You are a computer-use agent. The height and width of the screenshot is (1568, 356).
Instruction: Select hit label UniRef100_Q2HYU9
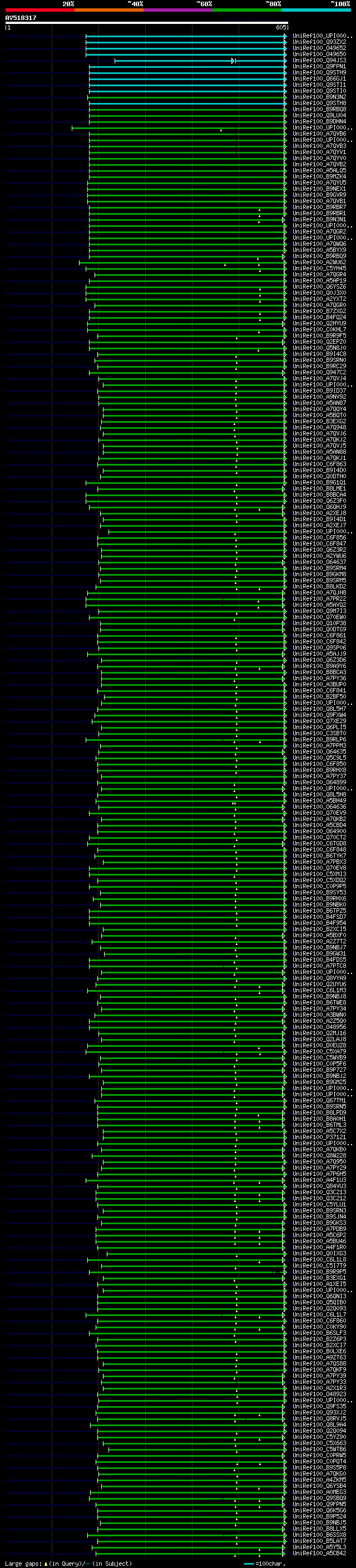point(319,323)
